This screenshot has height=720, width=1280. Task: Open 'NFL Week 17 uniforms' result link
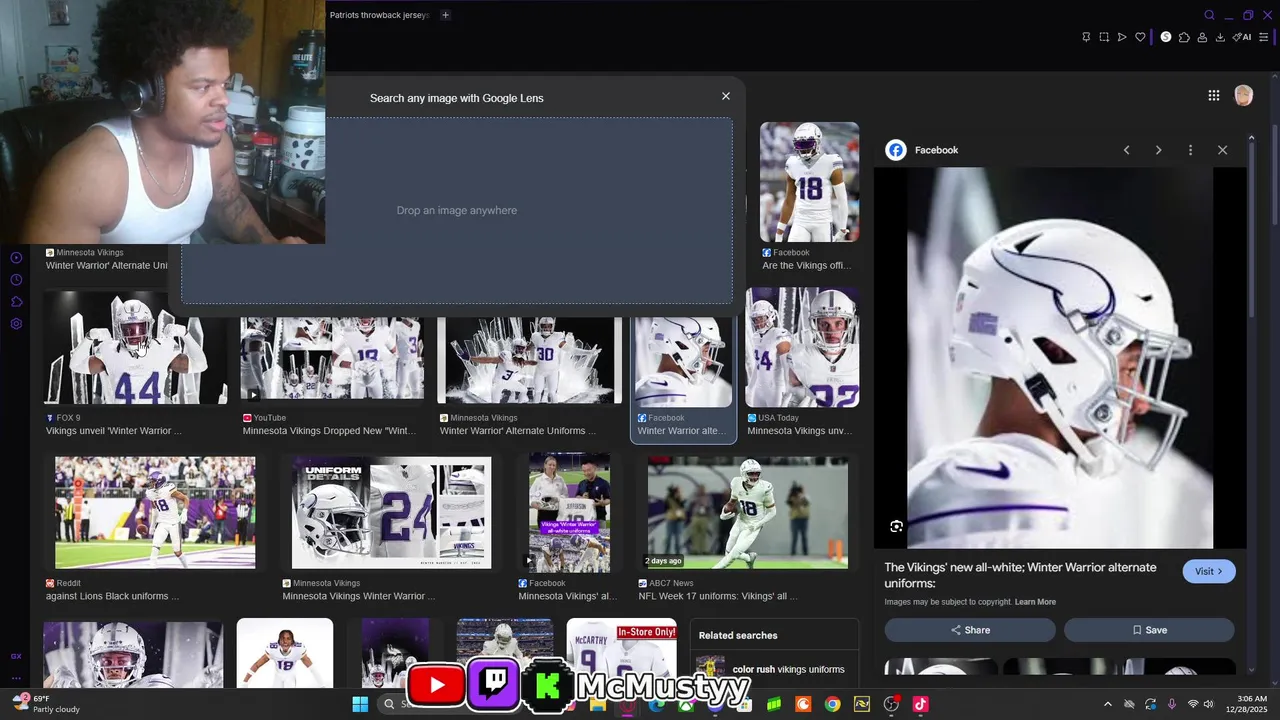point(718,596)
